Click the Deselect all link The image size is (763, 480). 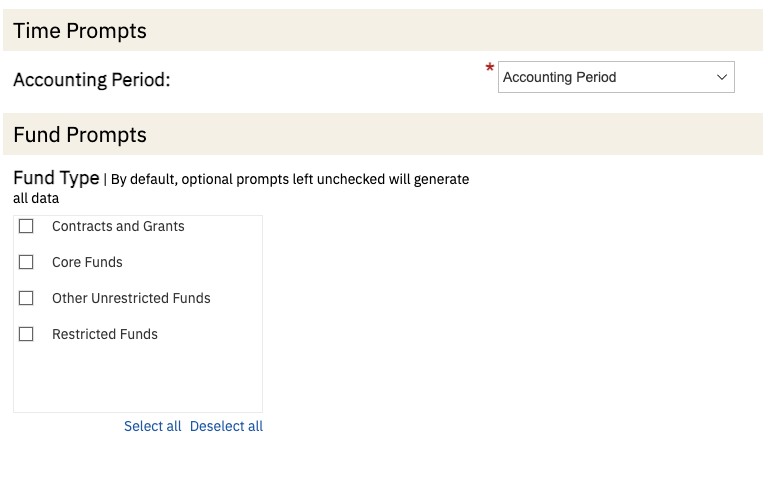226,426
